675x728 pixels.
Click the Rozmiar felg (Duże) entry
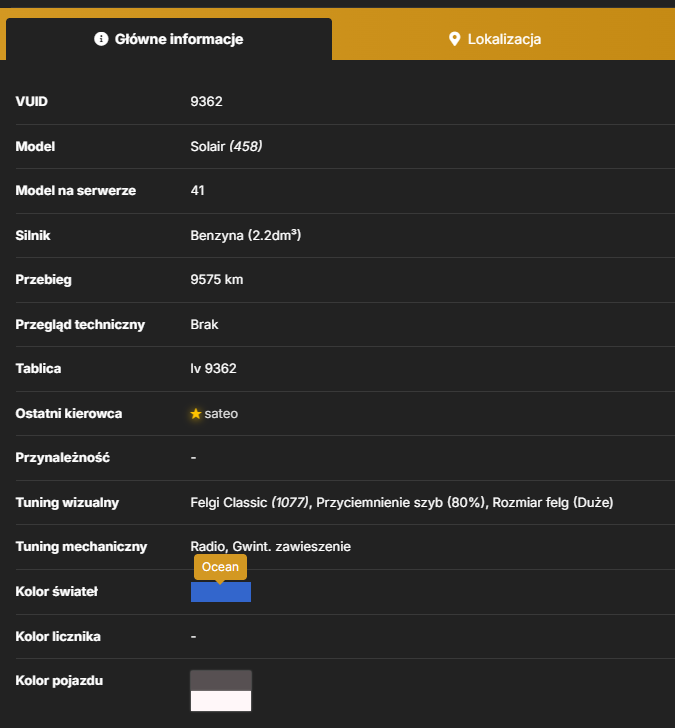[553, 502]
